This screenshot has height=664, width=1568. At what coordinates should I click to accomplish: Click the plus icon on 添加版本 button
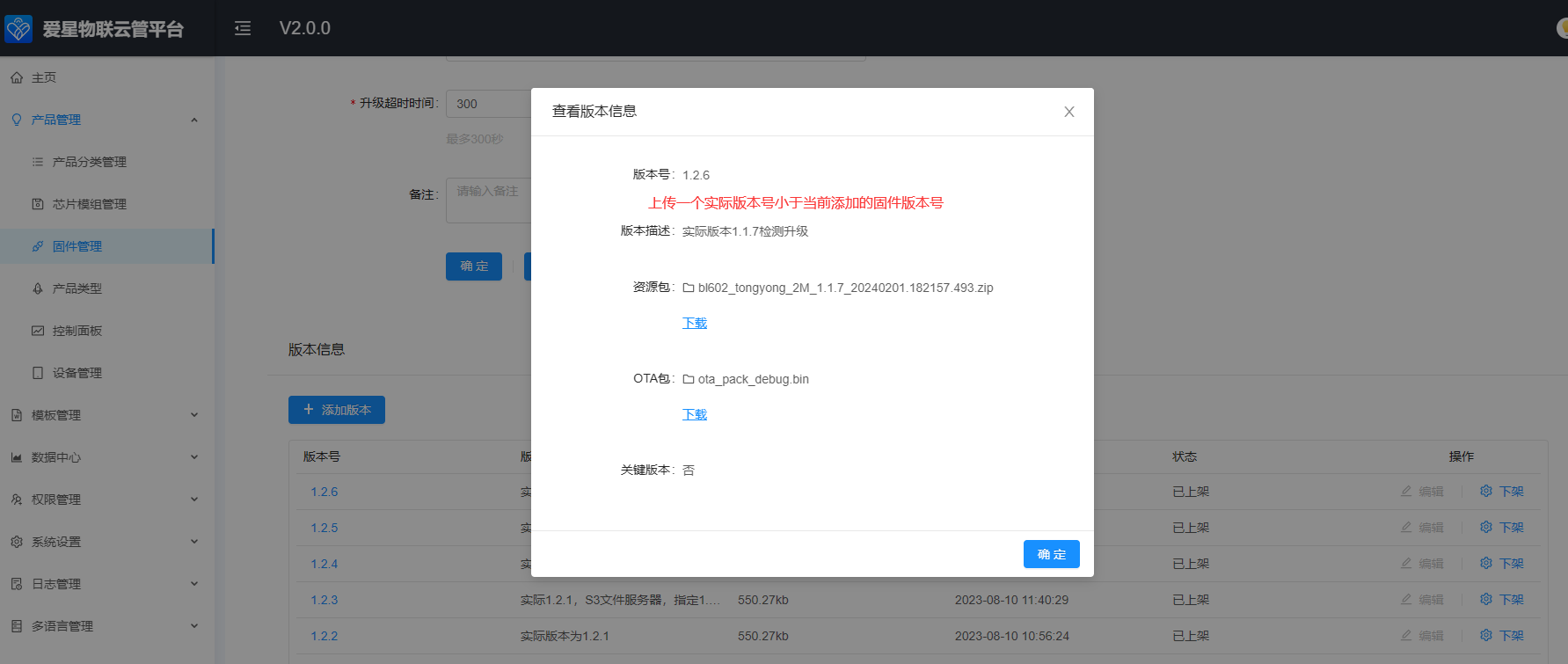coord(309,410)
